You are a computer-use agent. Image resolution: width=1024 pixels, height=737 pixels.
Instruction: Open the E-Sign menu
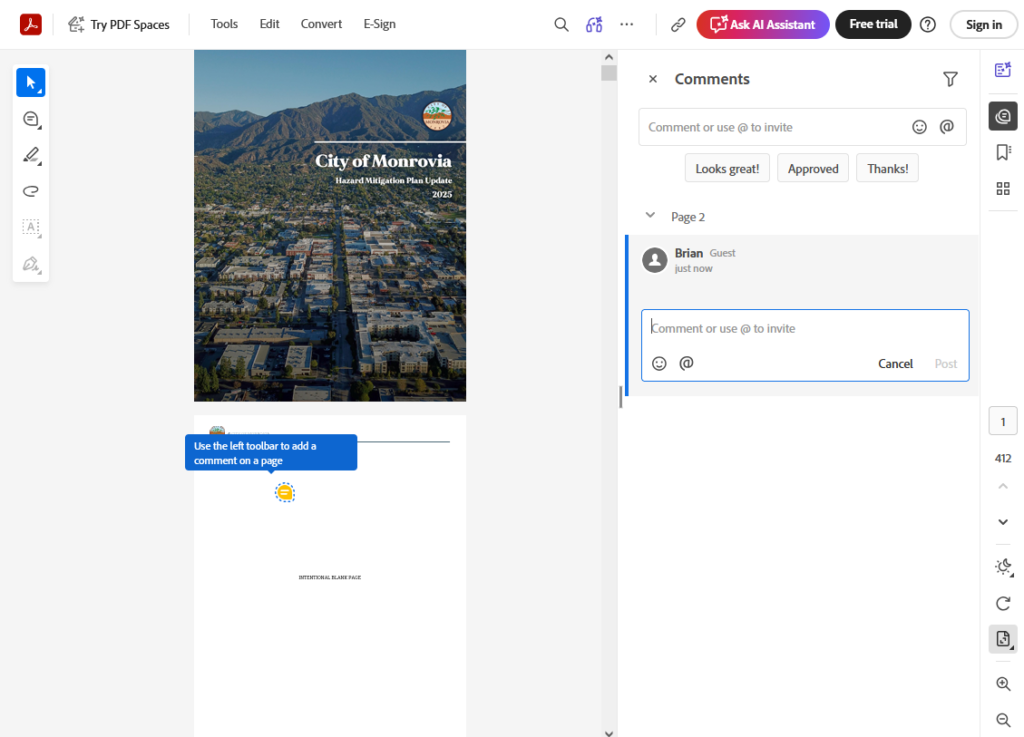379,24
